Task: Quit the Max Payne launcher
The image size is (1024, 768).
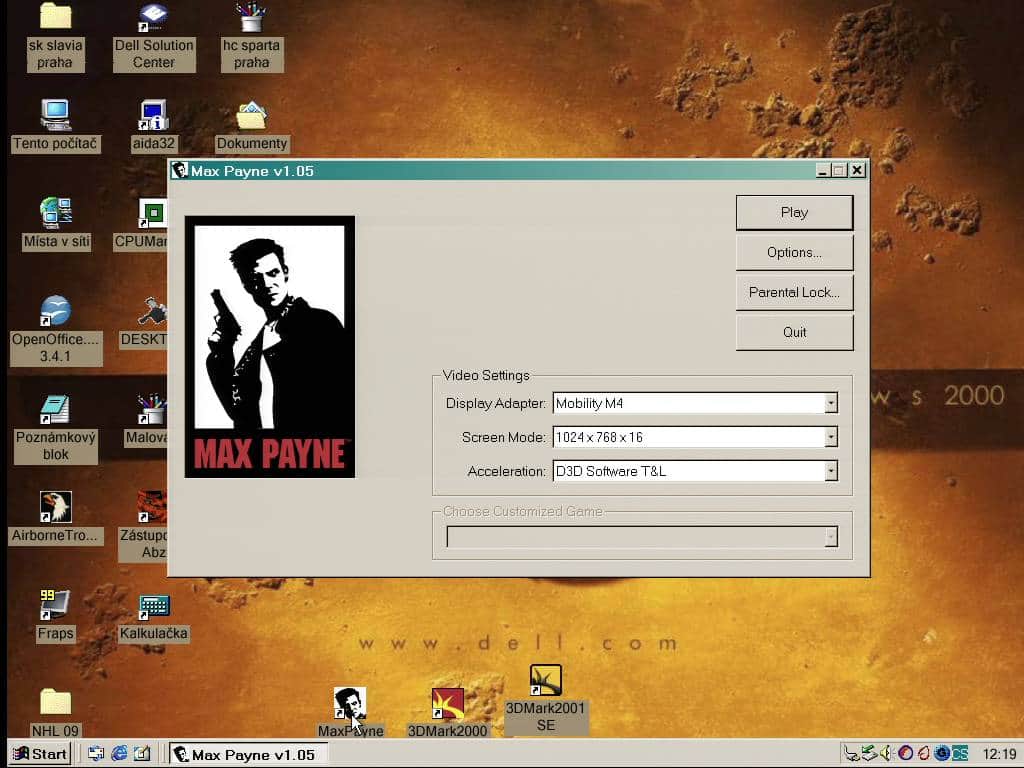Action: click(794, 332)
